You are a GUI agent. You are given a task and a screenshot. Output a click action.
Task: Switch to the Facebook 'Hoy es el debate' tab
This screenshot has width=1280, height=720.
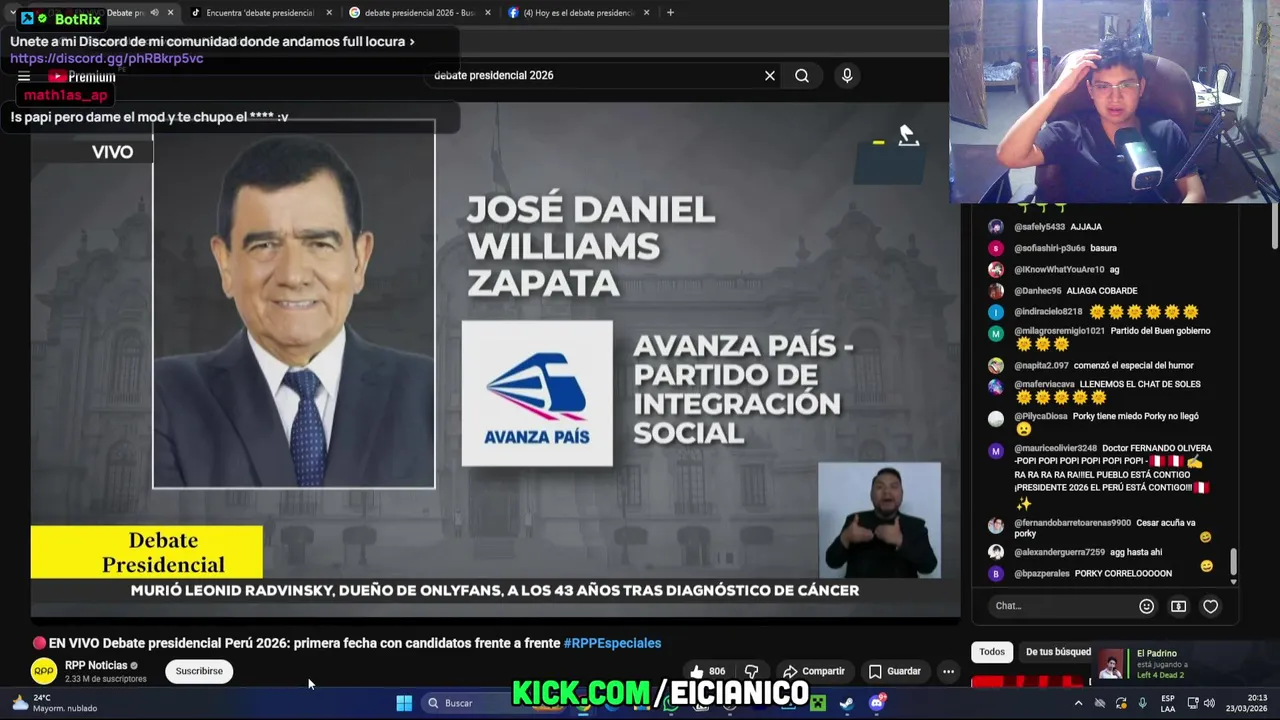pos(577,13)
